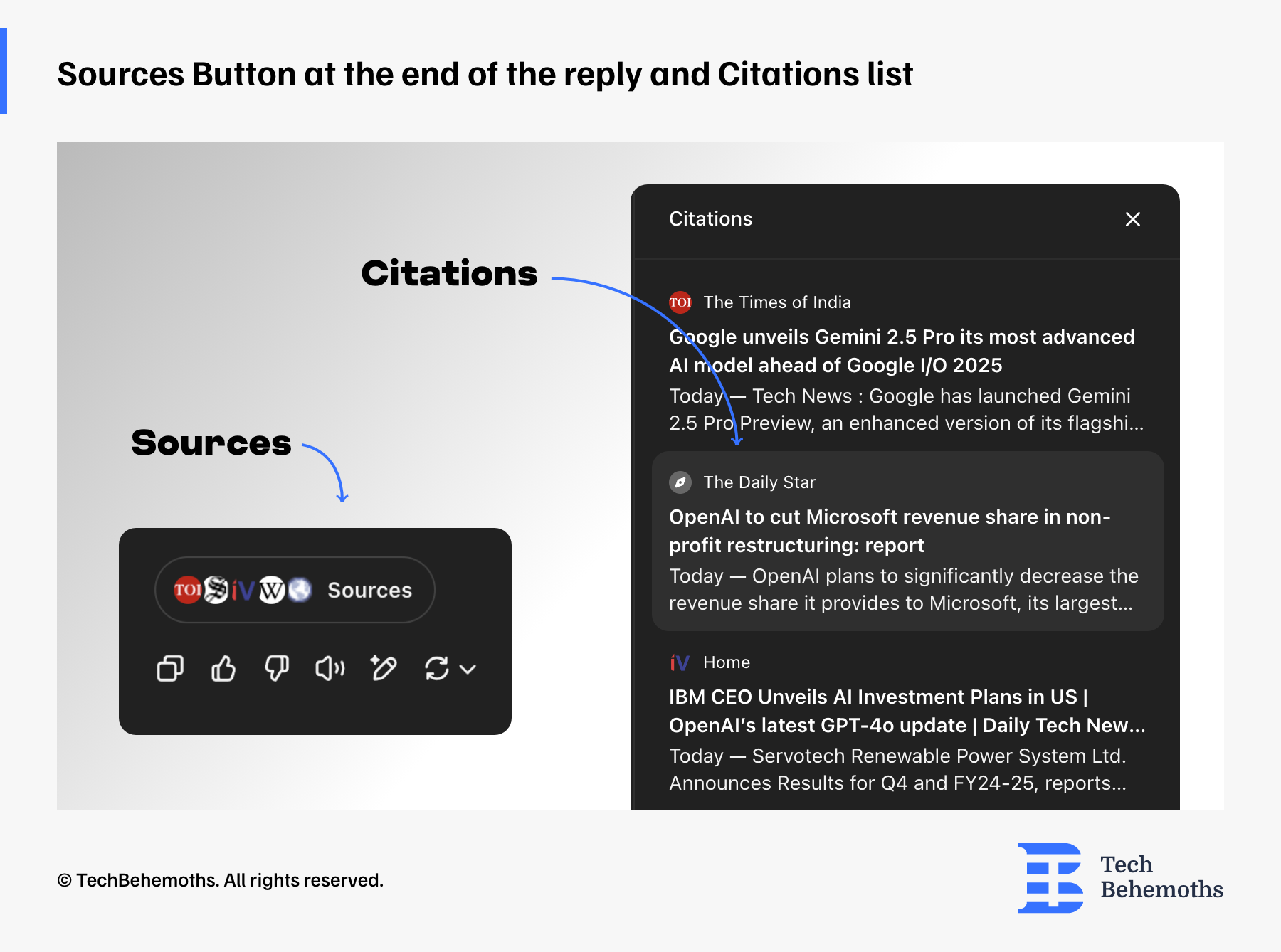Click the 'Today — Tech News' snippet text
Viewport: 1281px width, 952px height.
click(x=907, y=409)
